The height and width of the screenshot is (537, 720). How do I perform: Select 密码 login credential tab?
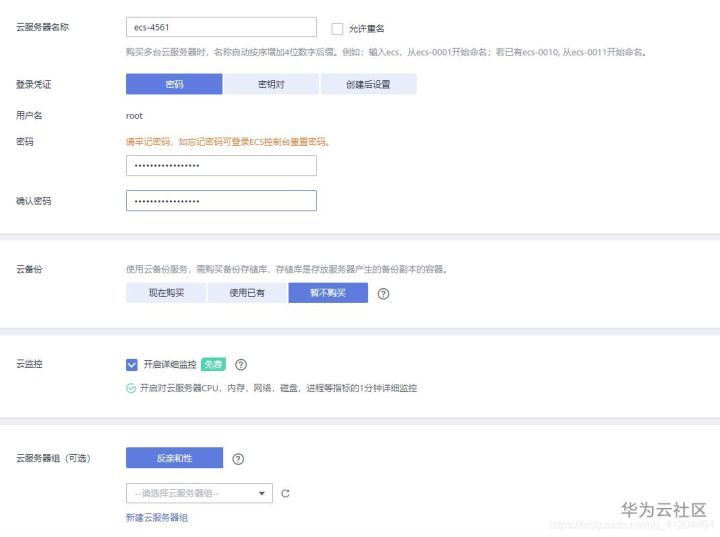174,84
